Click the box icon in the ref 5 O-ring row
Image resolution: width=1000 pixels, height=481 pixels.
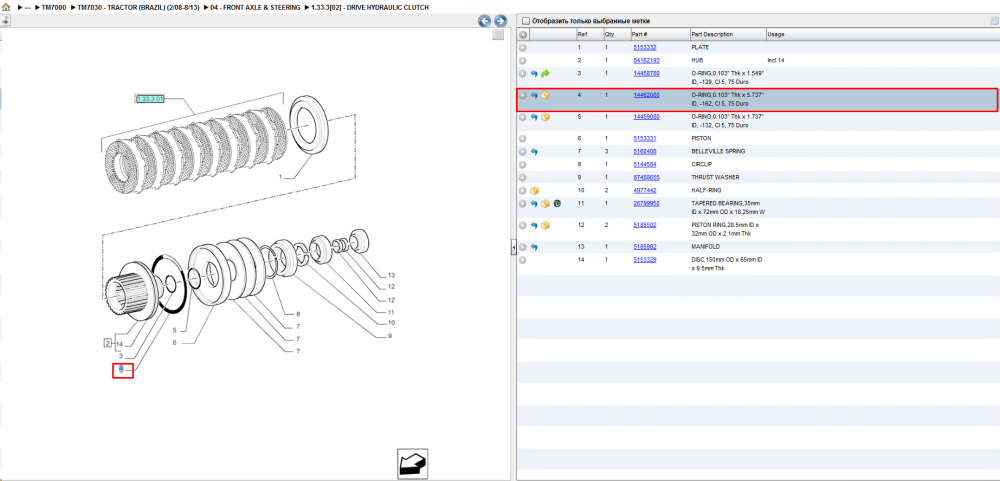[545, 117]
